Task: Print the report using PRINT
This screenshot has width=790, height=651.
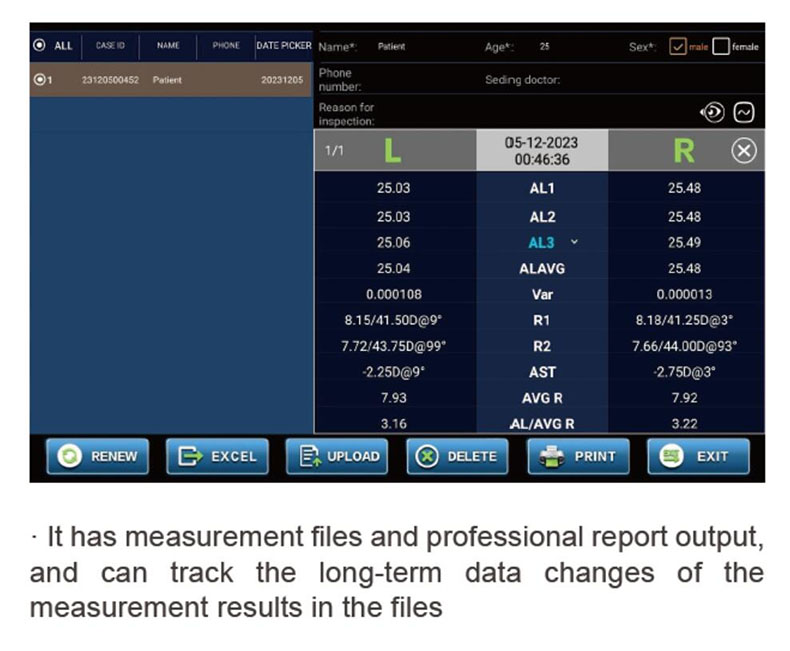Action: point(578,456)
